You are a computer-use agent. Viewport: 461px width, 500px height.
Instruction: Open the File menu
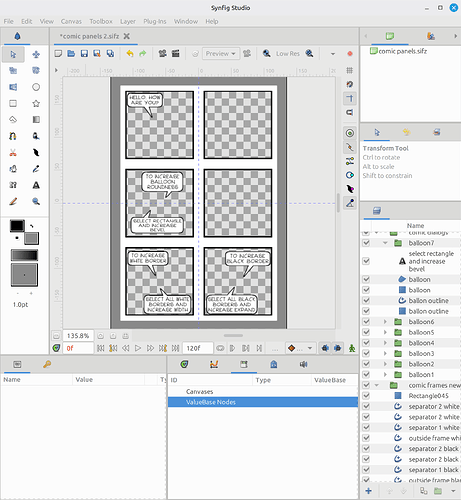[9, 21]
